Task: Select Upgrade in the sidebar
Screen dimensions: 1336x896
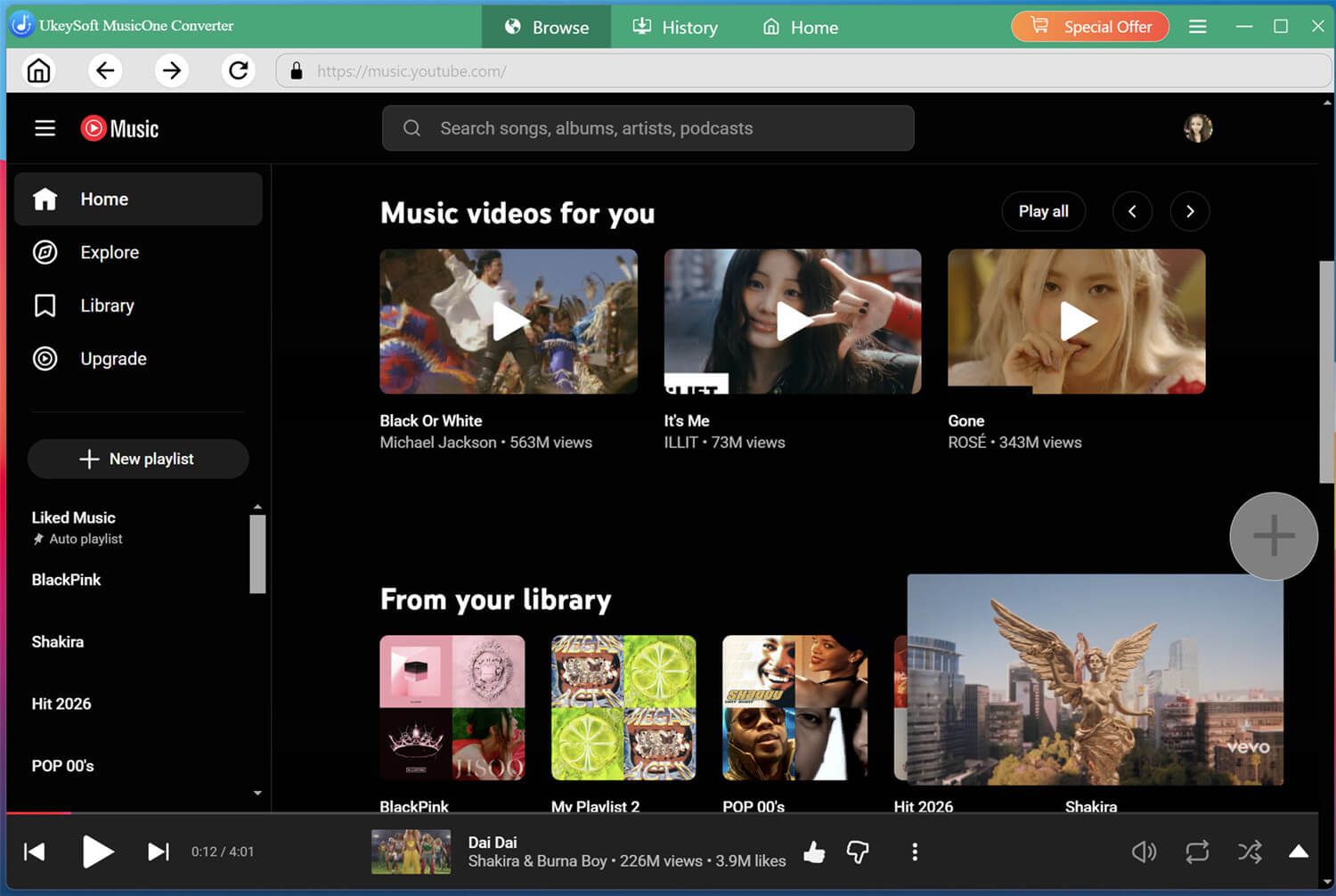Action: coord(138,359)
